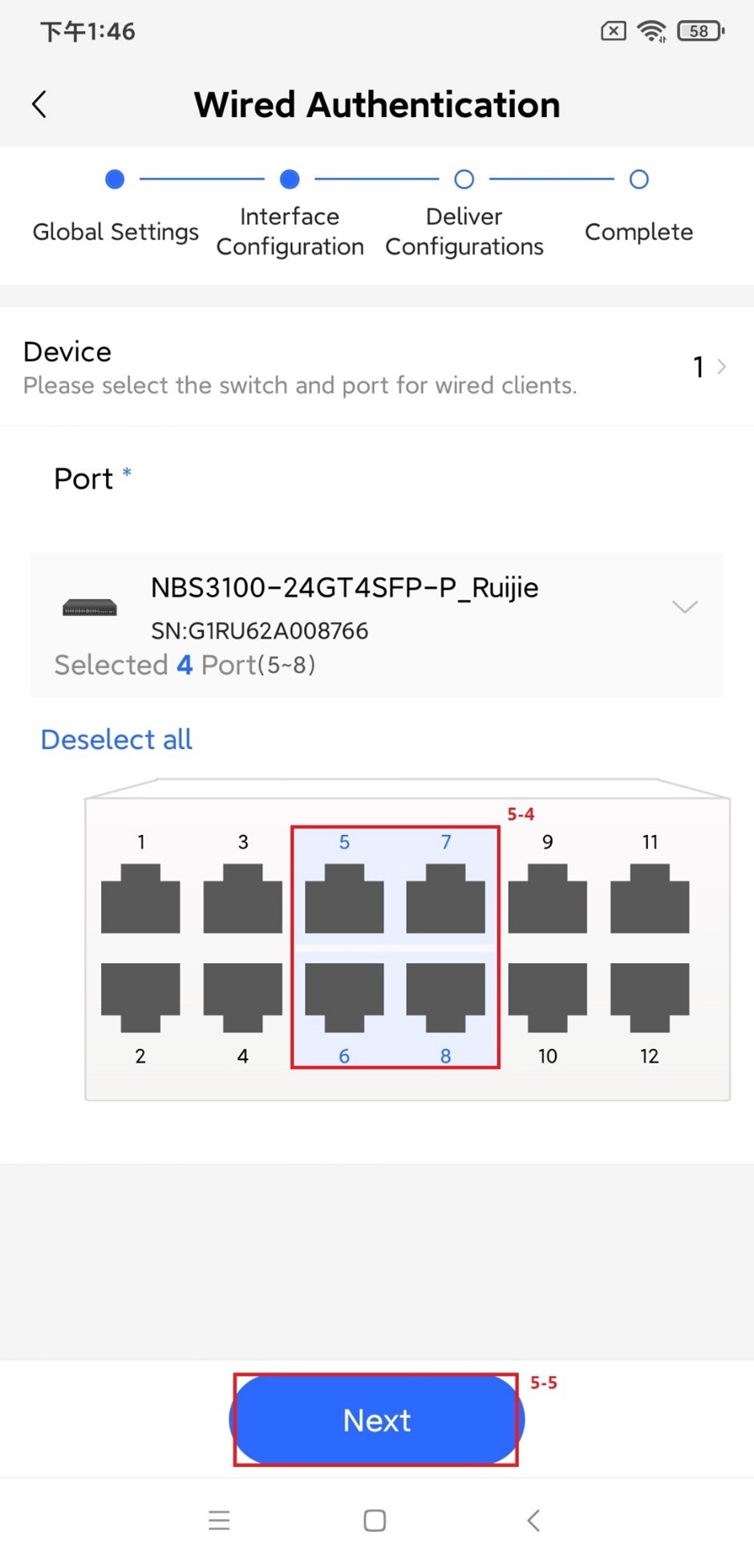Select switch port 1 icon
Image resolution: width=754 pixels, height=1568 pixels.
point(140,898)
